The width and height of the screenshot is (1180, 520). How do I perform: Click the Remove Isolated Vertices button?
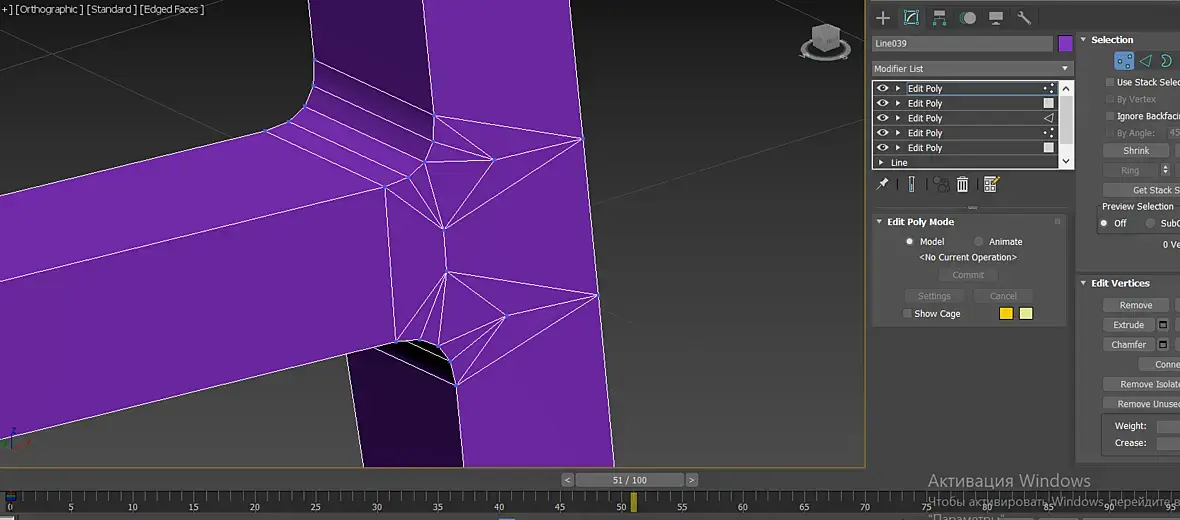coord(1141,385)
